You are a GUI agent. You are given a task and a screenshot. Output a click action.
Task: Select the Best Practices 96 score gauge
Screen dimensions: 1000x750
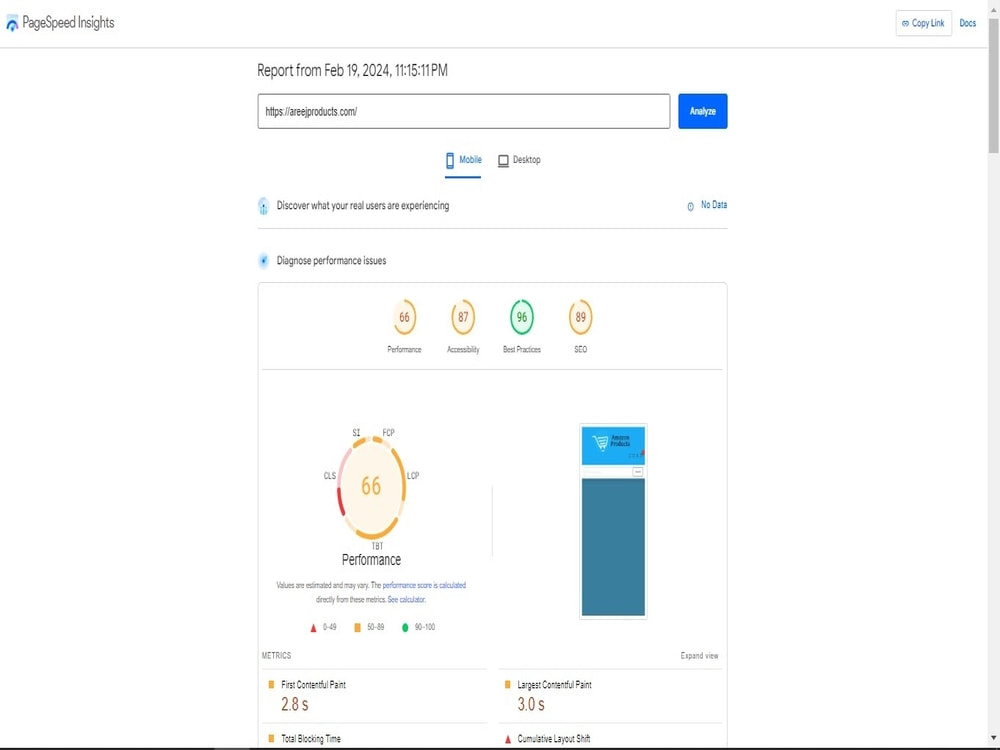pyautogui.click(x=522, y=317)
